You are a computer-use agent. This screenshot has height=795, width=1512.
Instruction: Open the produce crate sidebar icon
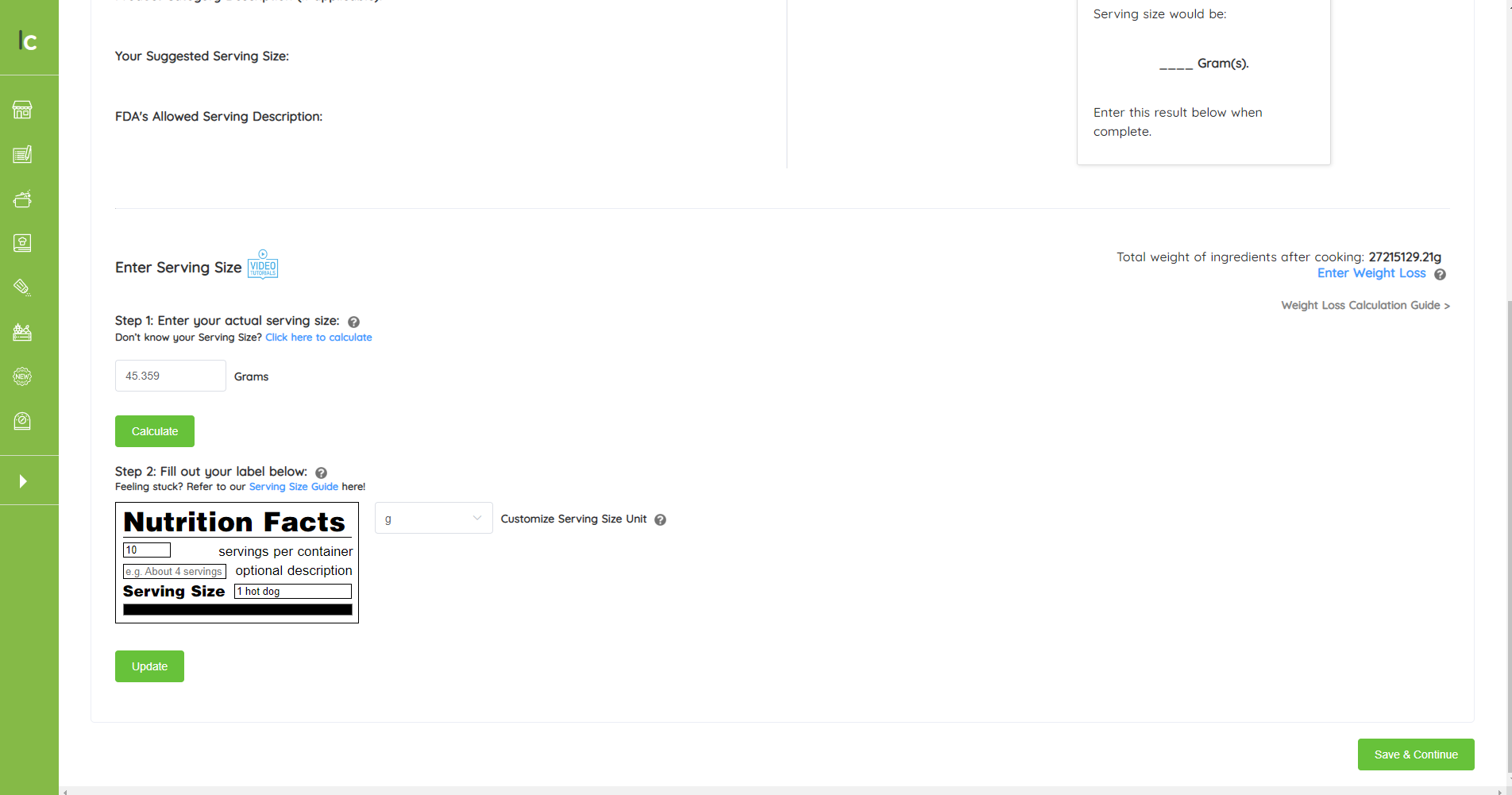point(22,332)
